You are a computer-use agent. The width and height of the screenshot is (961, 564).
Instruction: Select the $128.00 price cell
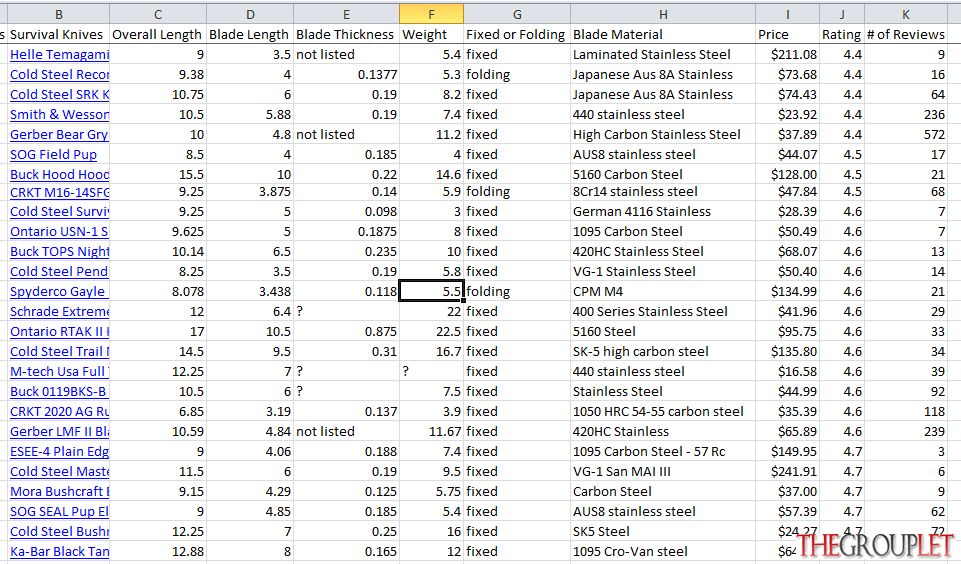(x=788, y=175)
